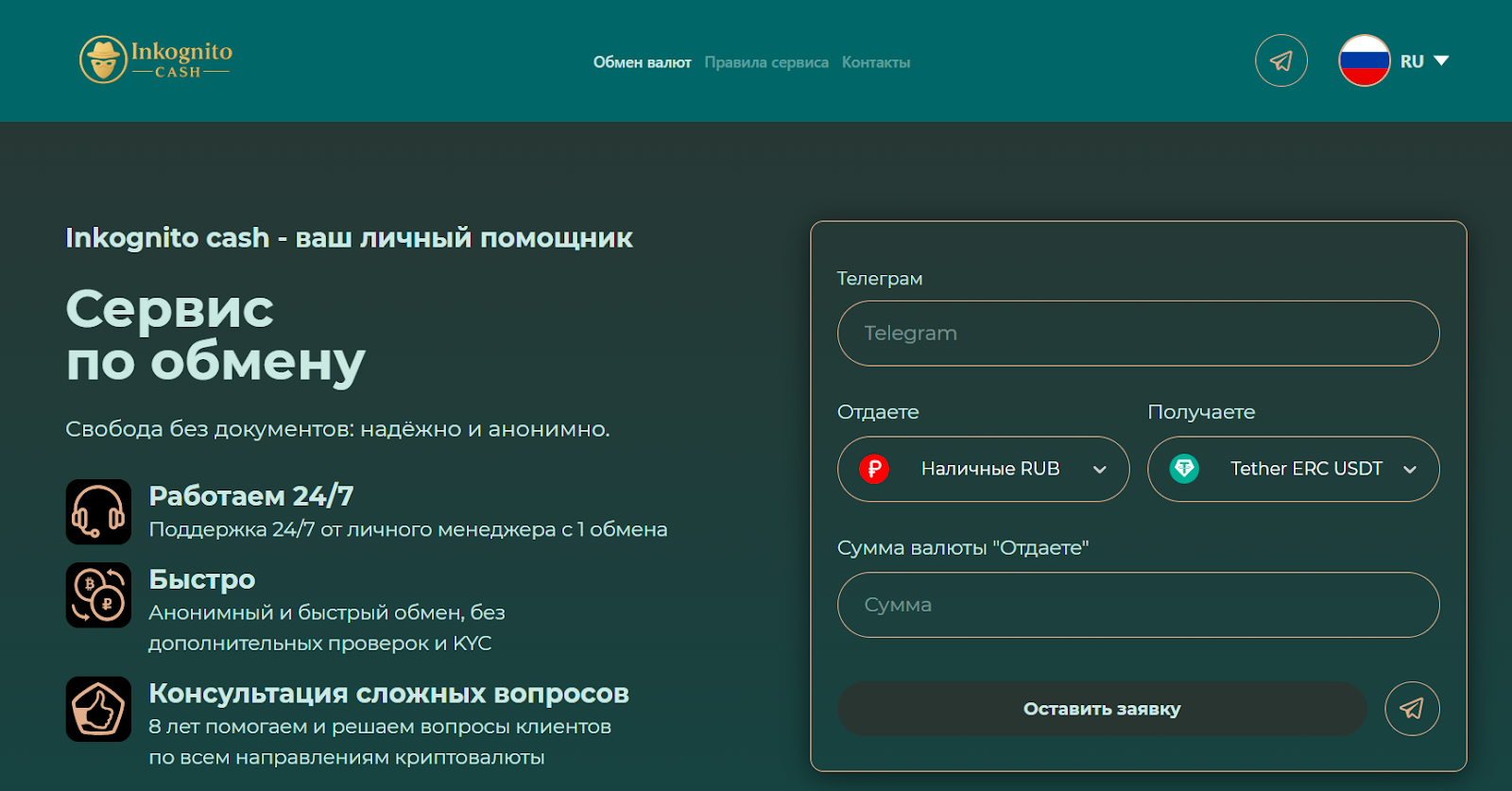Click the thumbs-up consultation icon

tap(98, 709)
